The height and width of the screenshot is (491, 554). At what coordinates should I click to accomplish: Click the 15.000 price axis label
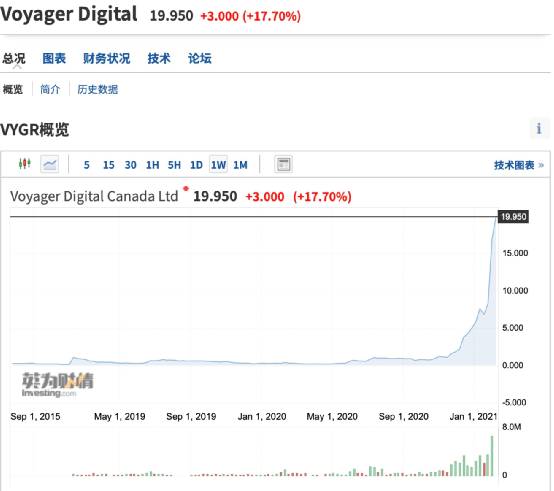point(515,253)
